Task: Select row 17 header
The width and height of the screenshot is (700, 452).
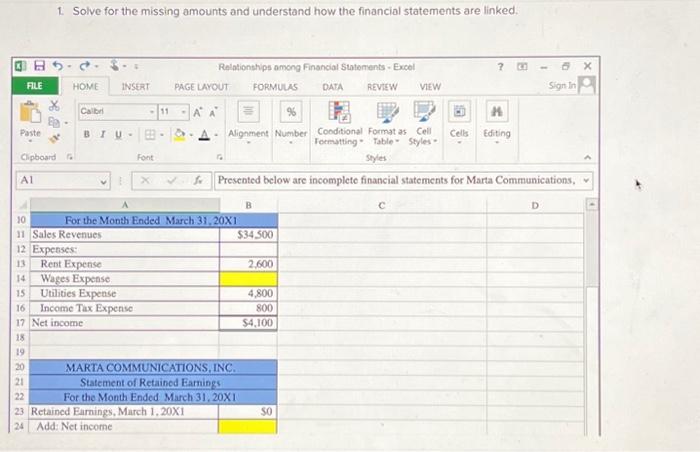Action: [21, 322]
